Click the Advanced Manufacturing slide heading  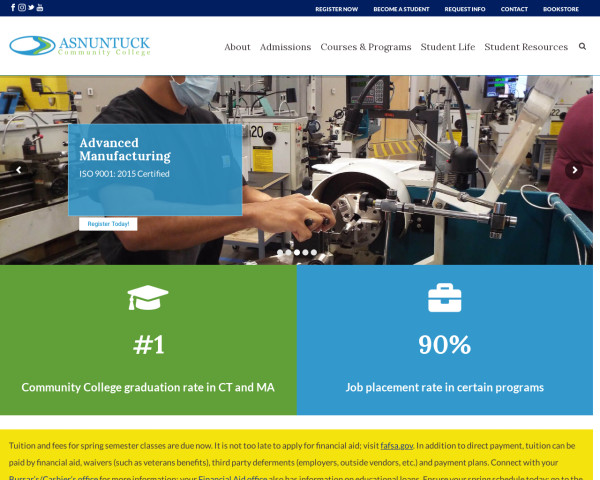pyautogui.click(x=125, y=150)
